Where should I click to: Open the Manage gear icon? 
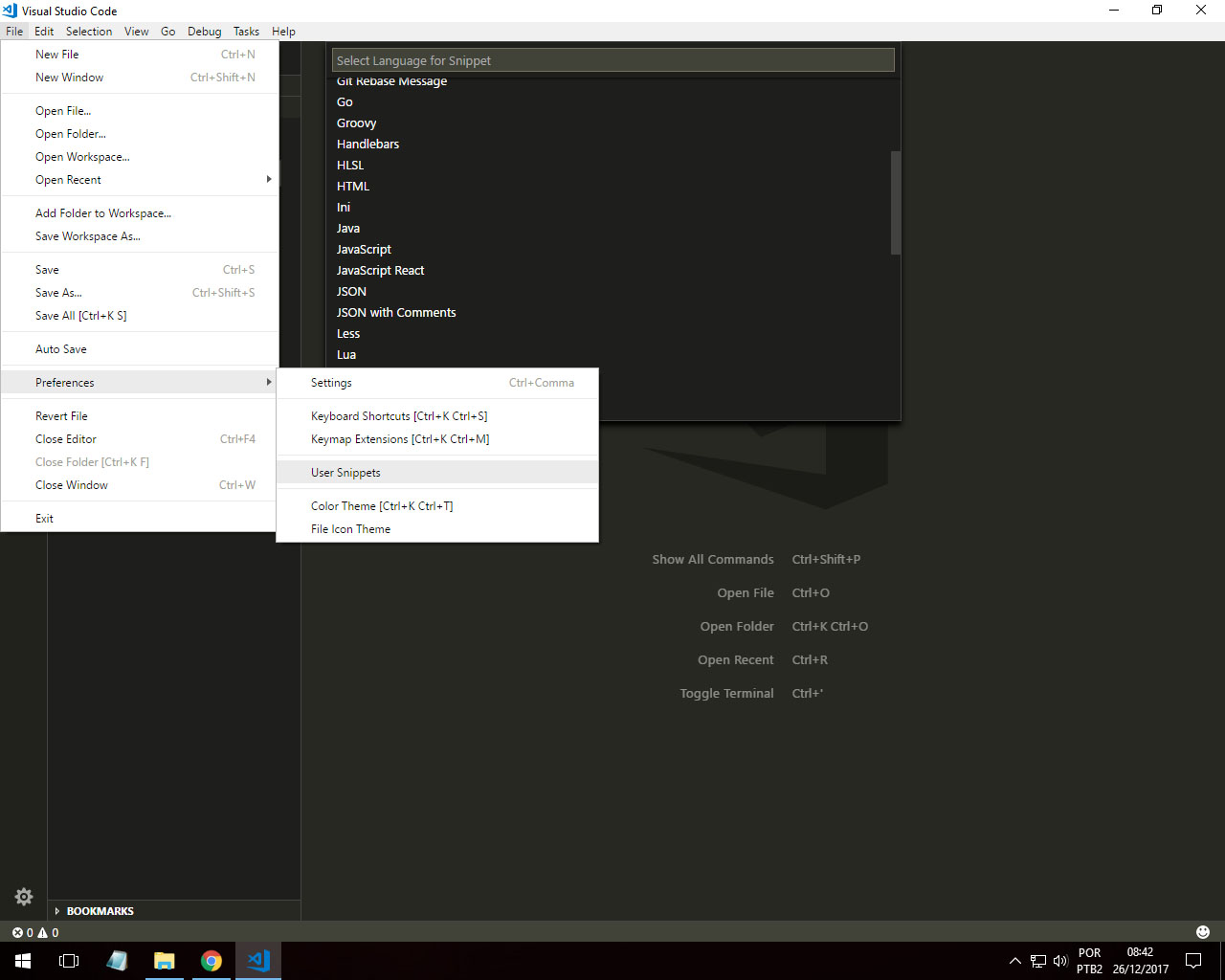[x=24, y=897]
